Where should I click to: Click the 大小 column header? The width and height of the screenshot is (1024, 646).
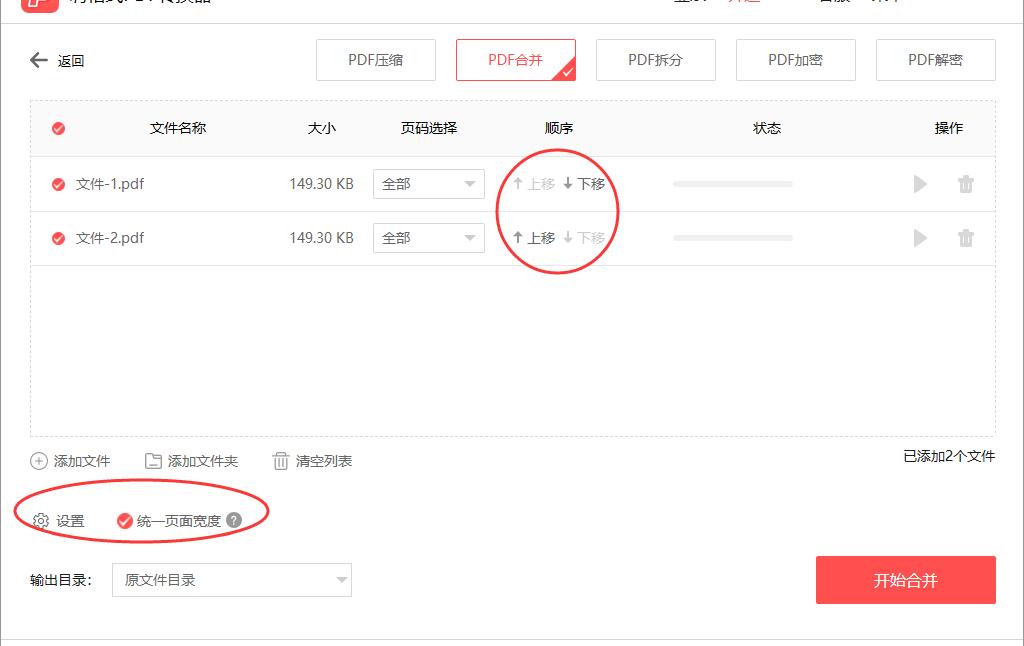[321, 128]
